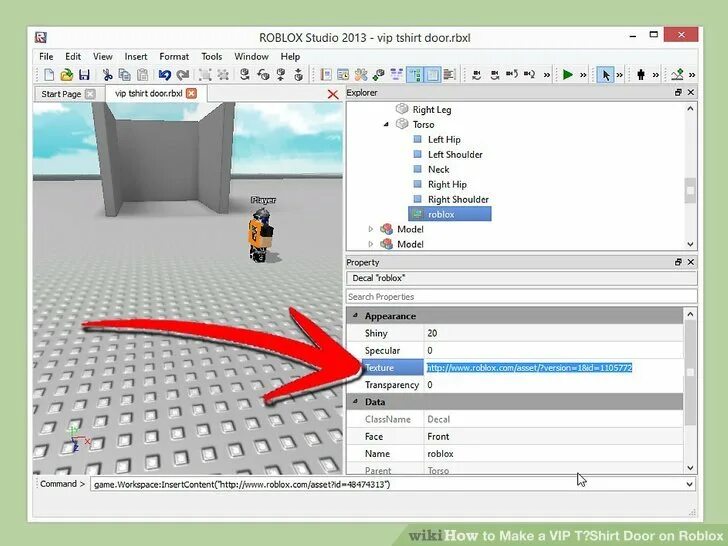Screen dimensions: 728x546
Task: Close the Start Page tab
Action: pyautogui.click(x=91, y=94)
